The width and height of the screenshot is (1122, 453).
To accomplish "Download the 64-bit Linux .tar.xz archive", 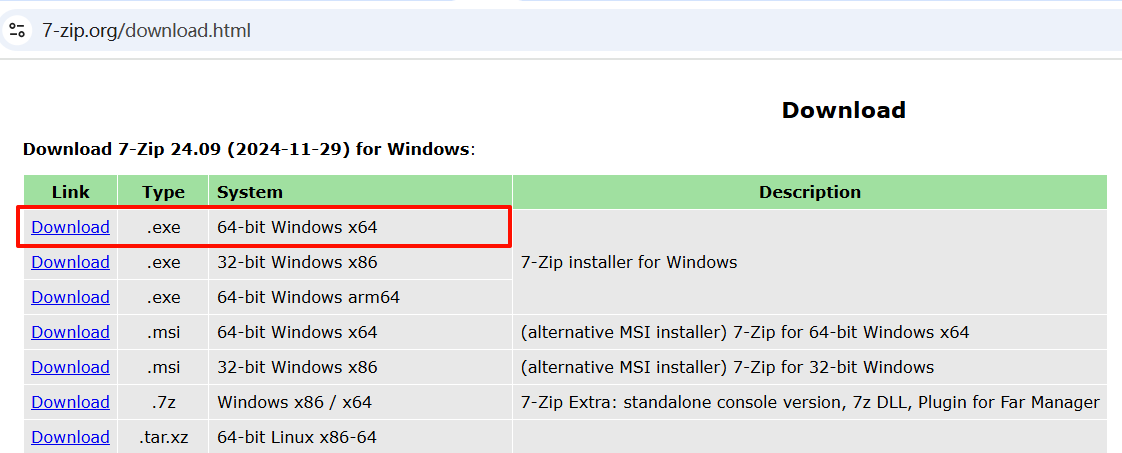I will pyautogui.click(x=70, y=437).
